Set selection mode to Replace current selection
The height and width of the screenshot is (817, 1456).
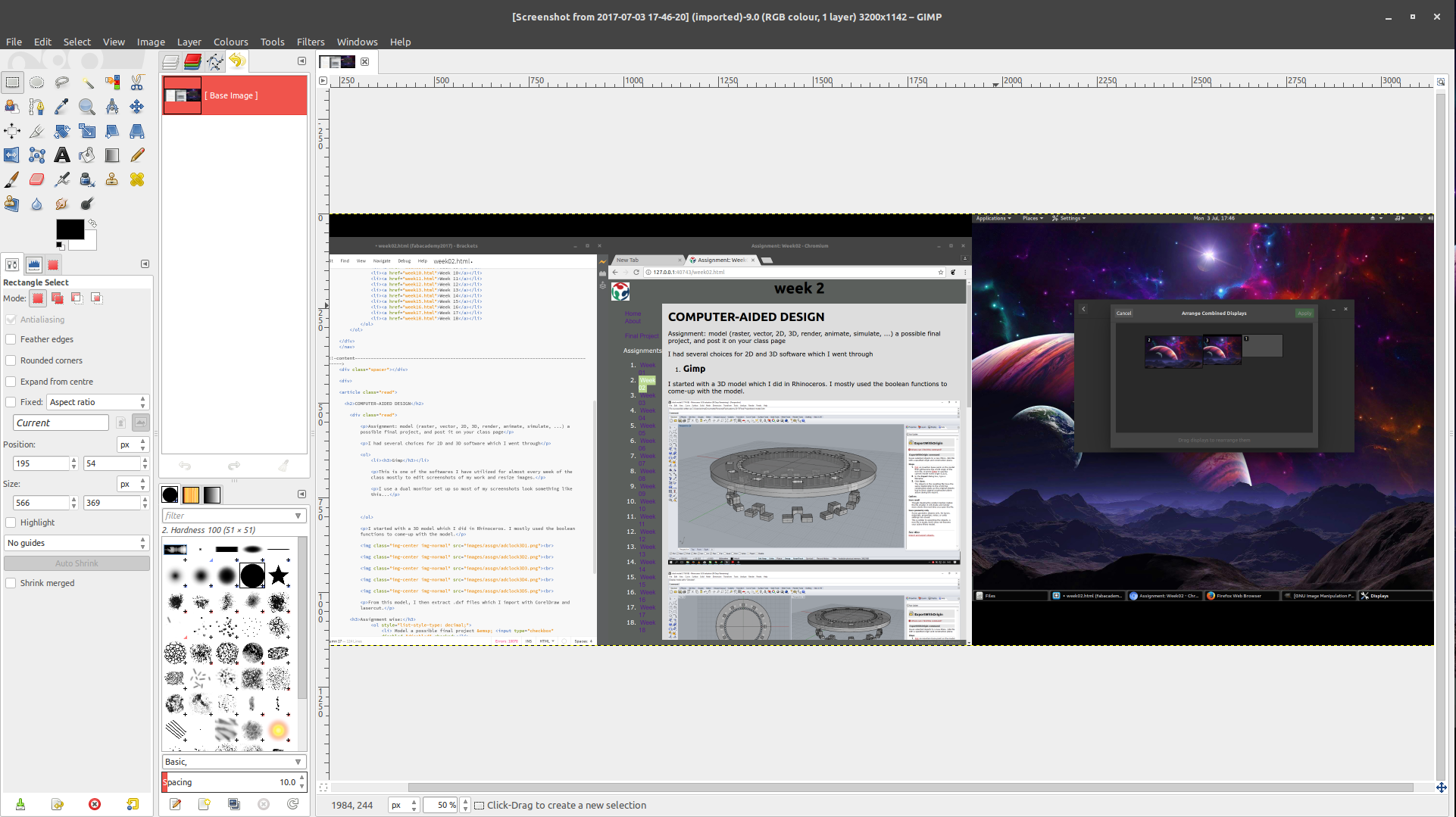tap(37, 298)
